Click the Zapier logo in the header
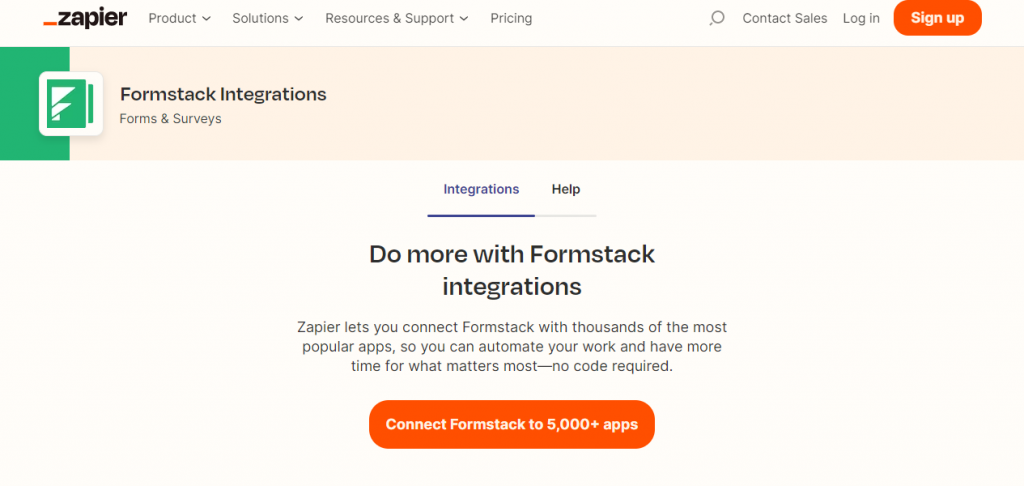This screenshot has height=486, width=1024. 86,18
